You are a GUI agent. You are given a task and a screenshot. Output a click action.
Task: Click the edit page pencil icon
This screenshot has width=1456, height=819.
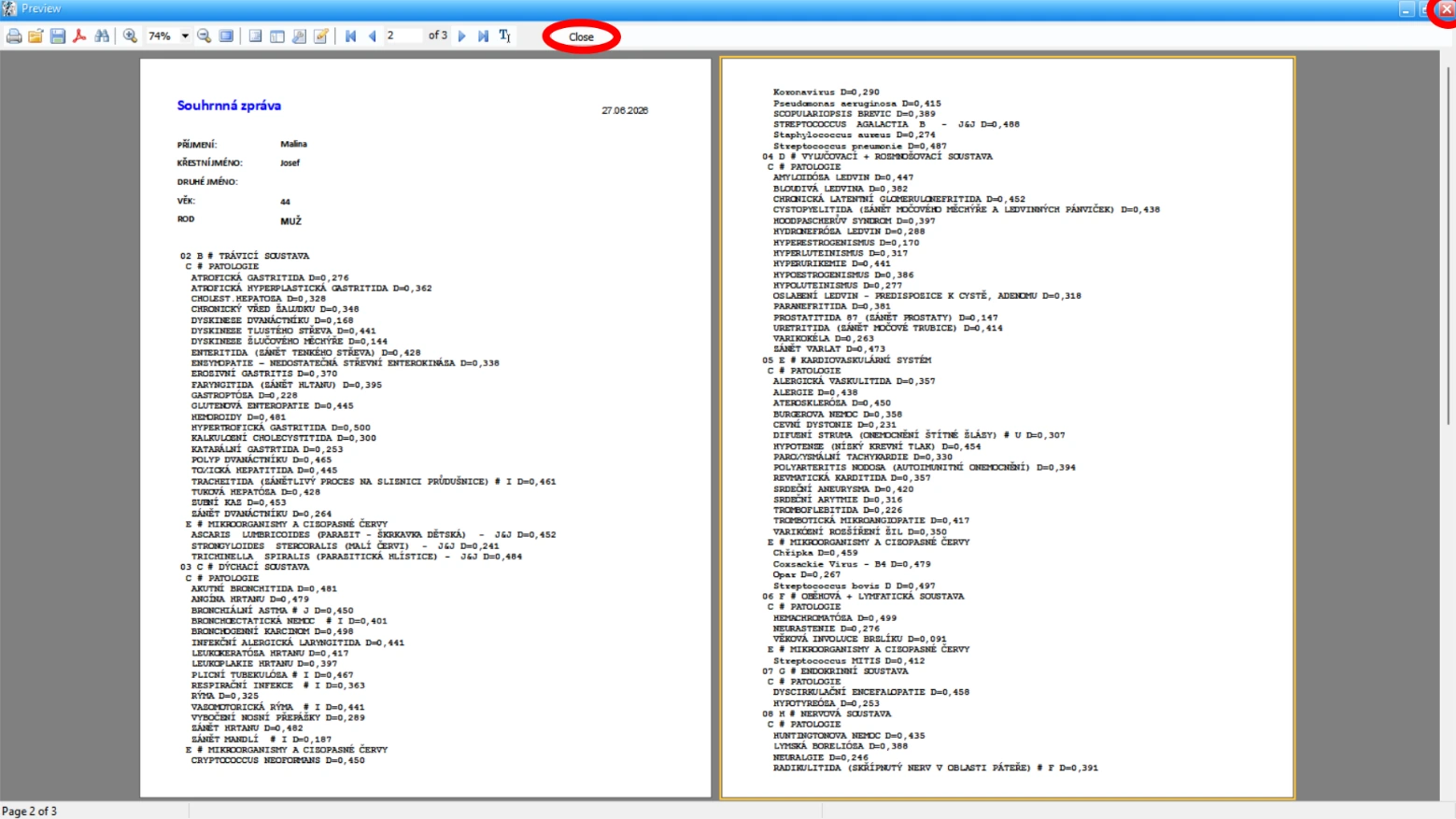(321, 36)
